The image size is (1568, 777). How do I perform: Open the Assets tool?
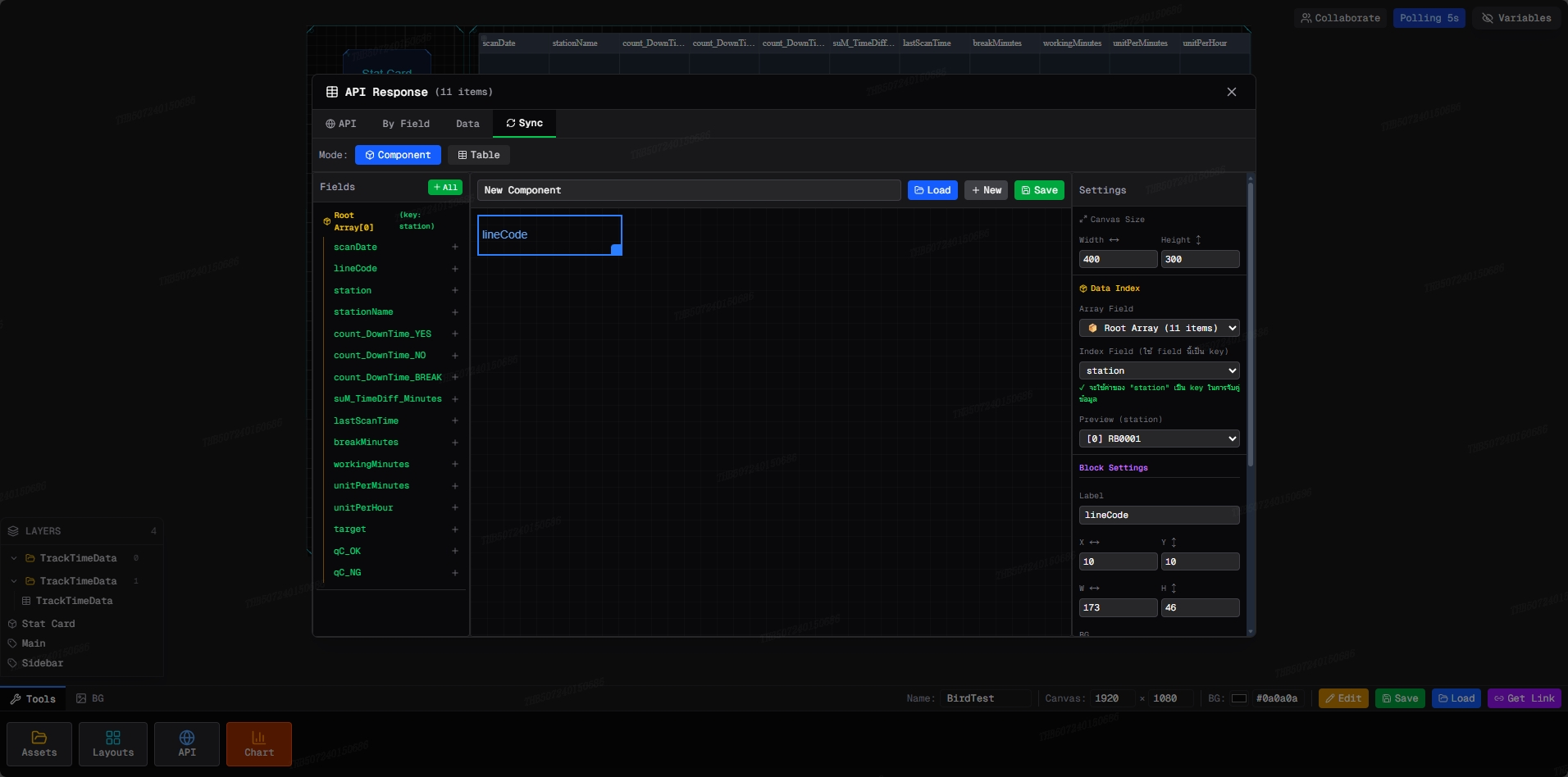pyautogui.click(x=39, y=744)
